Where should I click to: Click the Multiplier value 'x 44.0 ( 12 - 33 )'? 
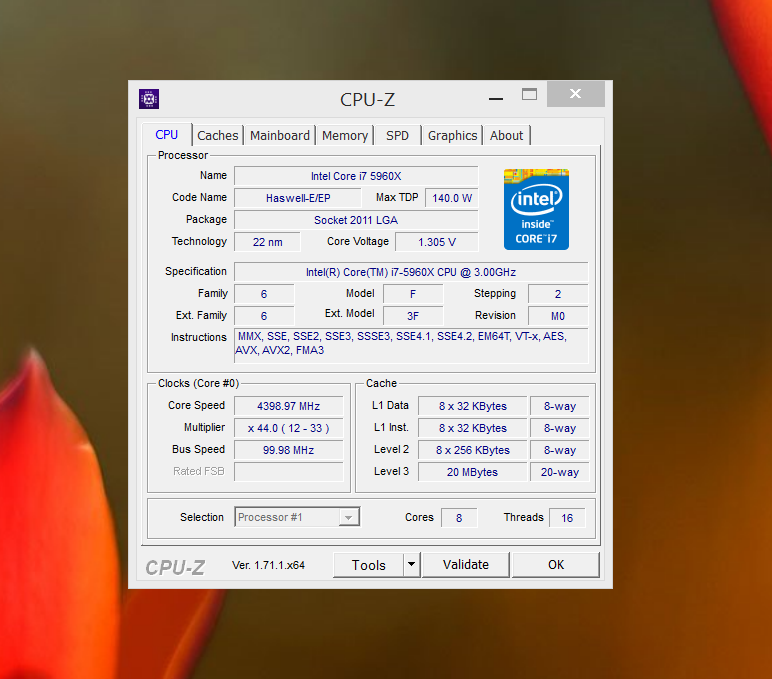pos(289,428)
